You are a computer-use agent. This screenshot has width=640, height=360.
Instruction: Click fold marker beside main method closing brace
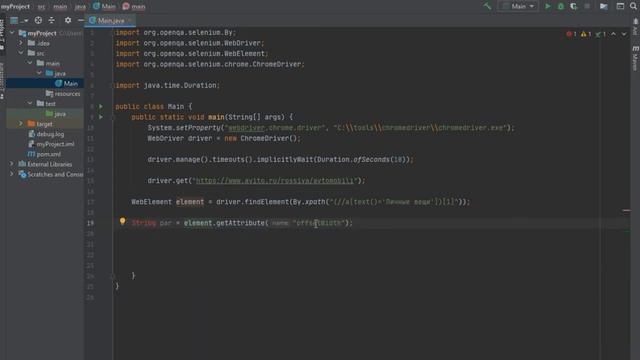click(x=113, y=276)
